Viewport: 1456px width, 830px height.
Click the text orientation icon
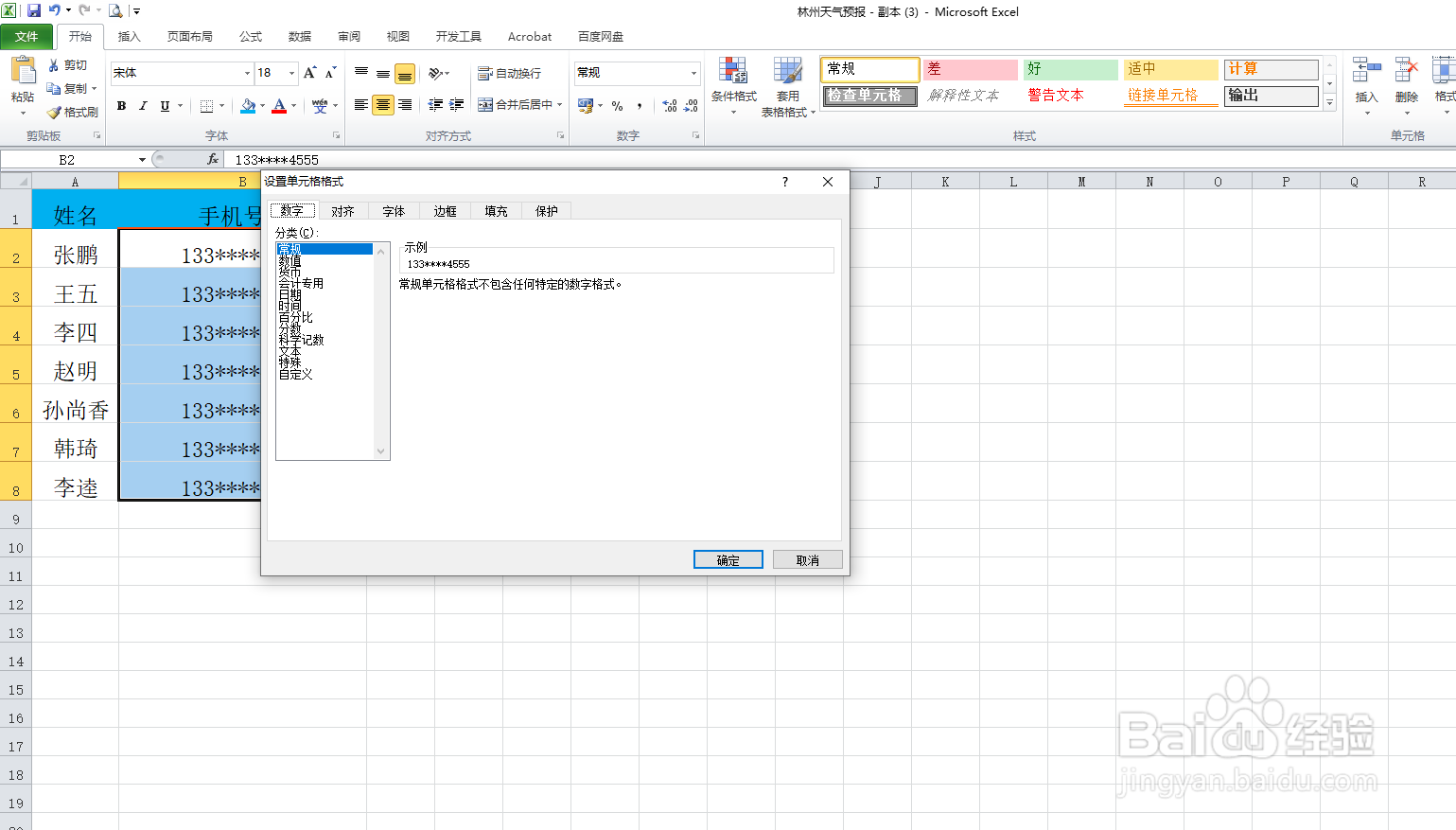435,73
